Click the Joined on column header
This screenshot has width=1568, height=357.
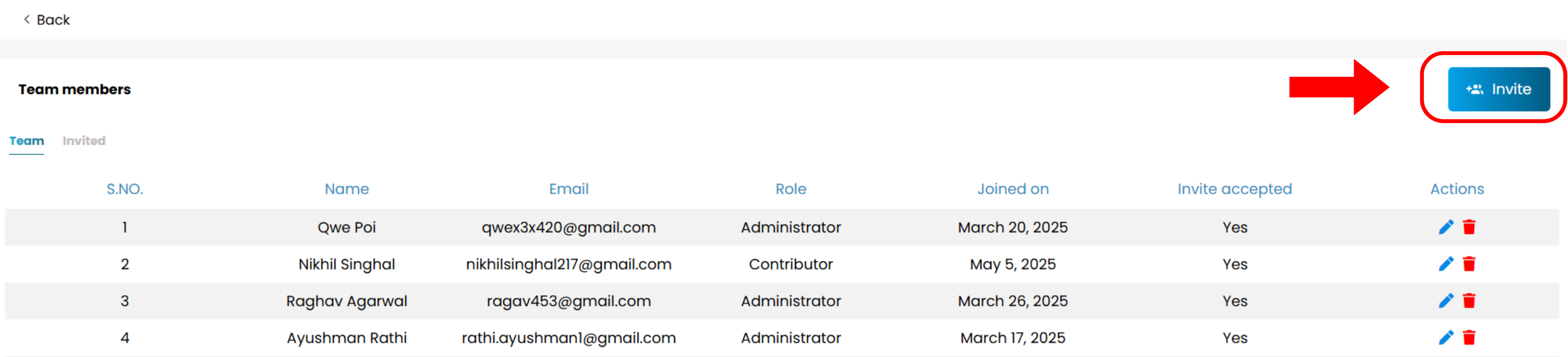(1013, 189)
